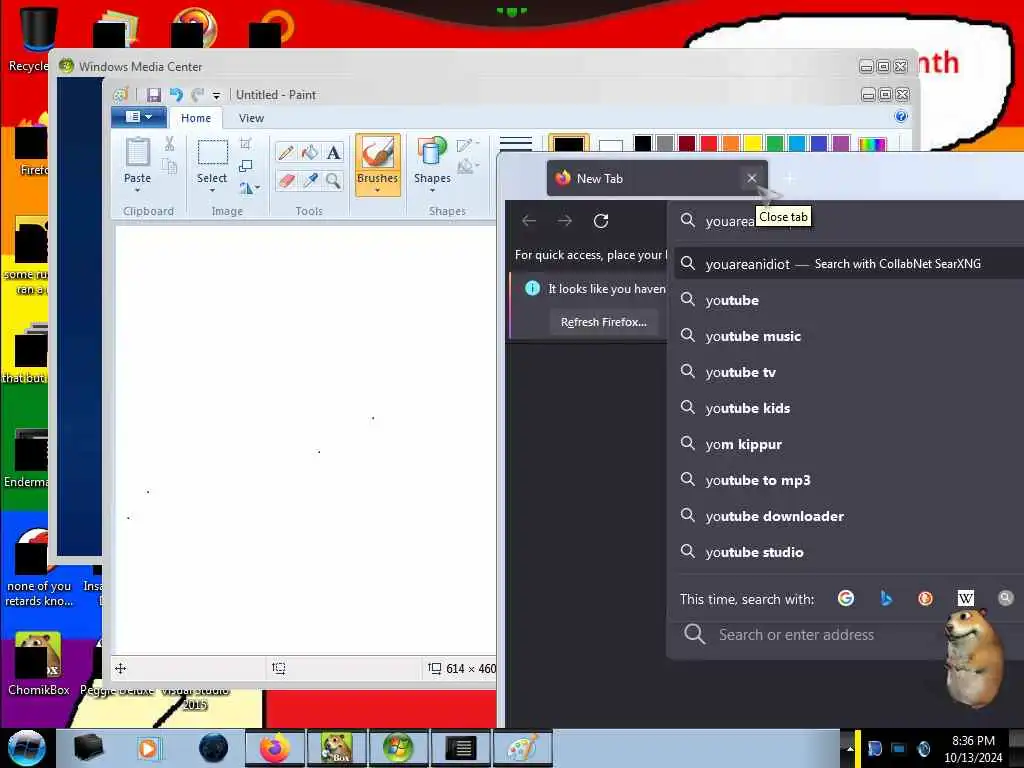Image resolution: width=1024 pixels, height=768 pixels.
Task: Choose the 'yom kippur' suggestion
Action: (848, 444)
